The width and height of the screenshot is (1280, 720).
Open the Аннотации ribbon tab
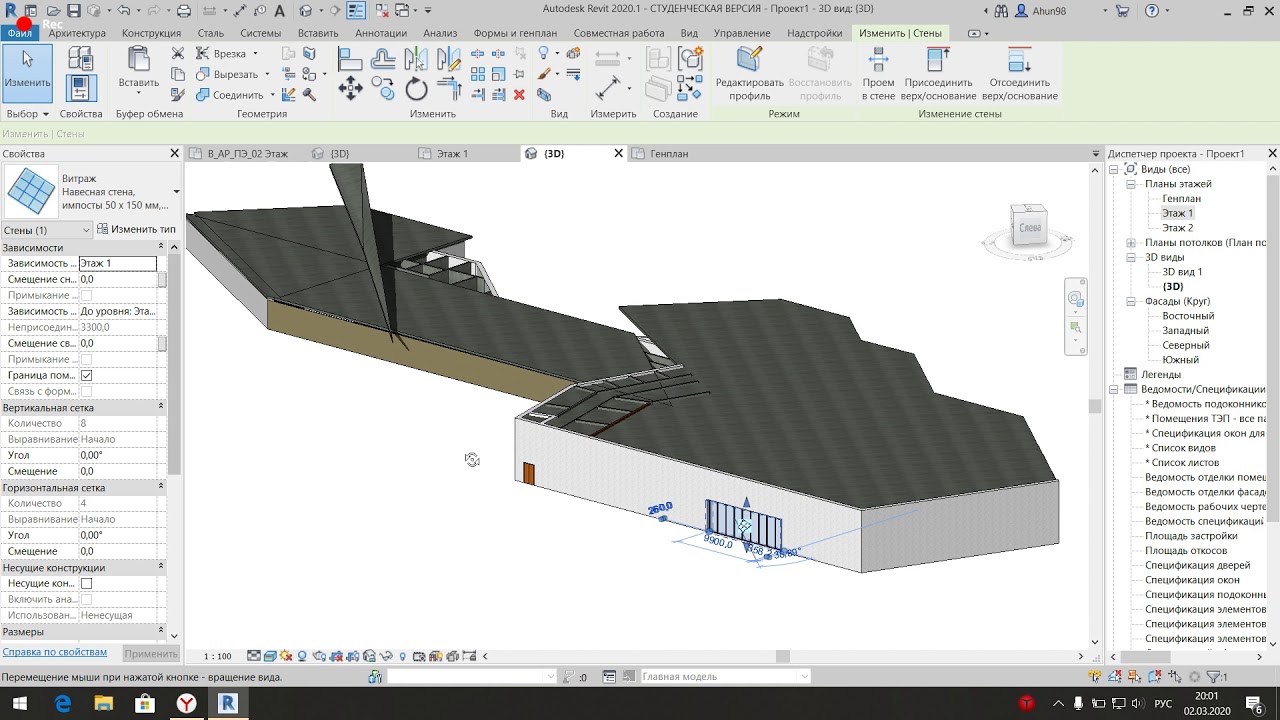click(x=381, y=33)
